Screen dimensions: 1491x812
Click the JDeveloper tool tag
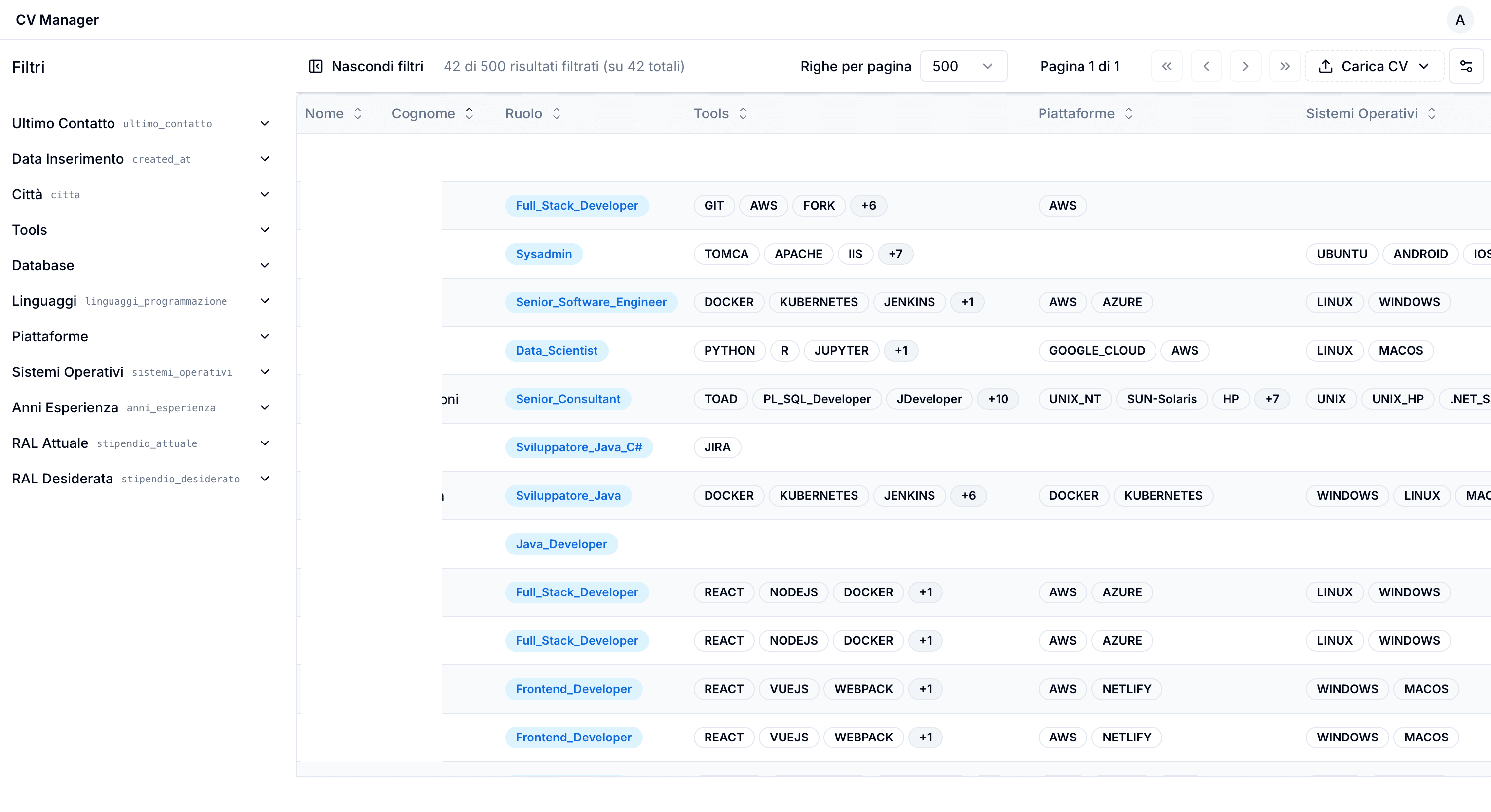[x=929, y=399]
